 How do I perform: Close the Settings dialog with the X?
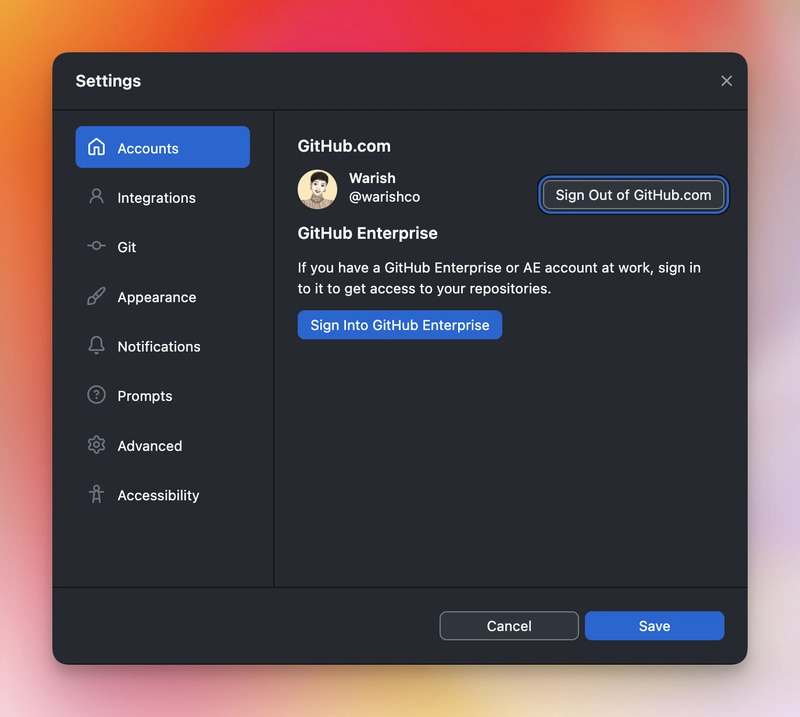click(727, 81)
